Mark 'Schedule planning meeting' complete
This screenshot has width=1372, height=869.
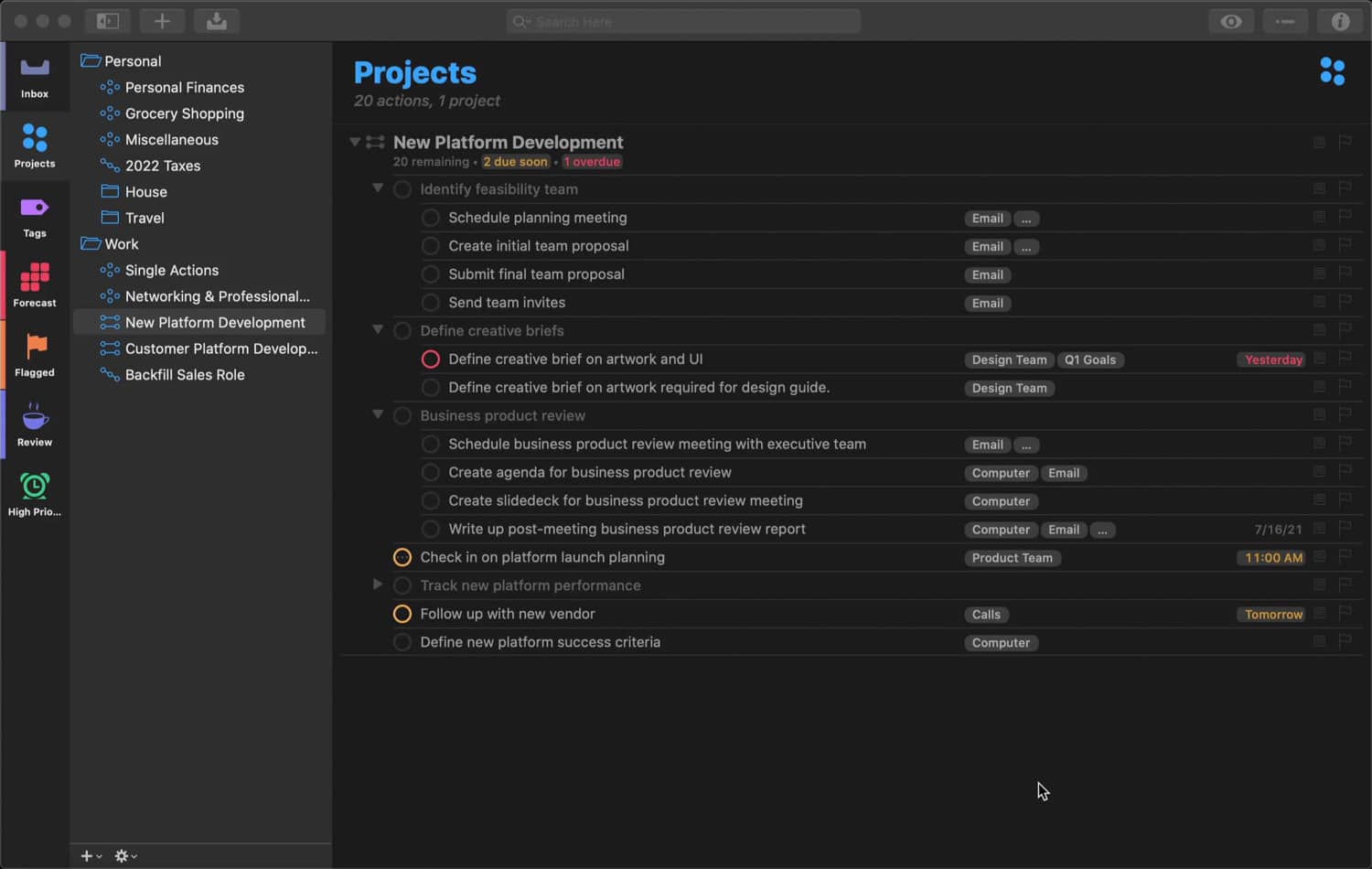coord(431,218)
